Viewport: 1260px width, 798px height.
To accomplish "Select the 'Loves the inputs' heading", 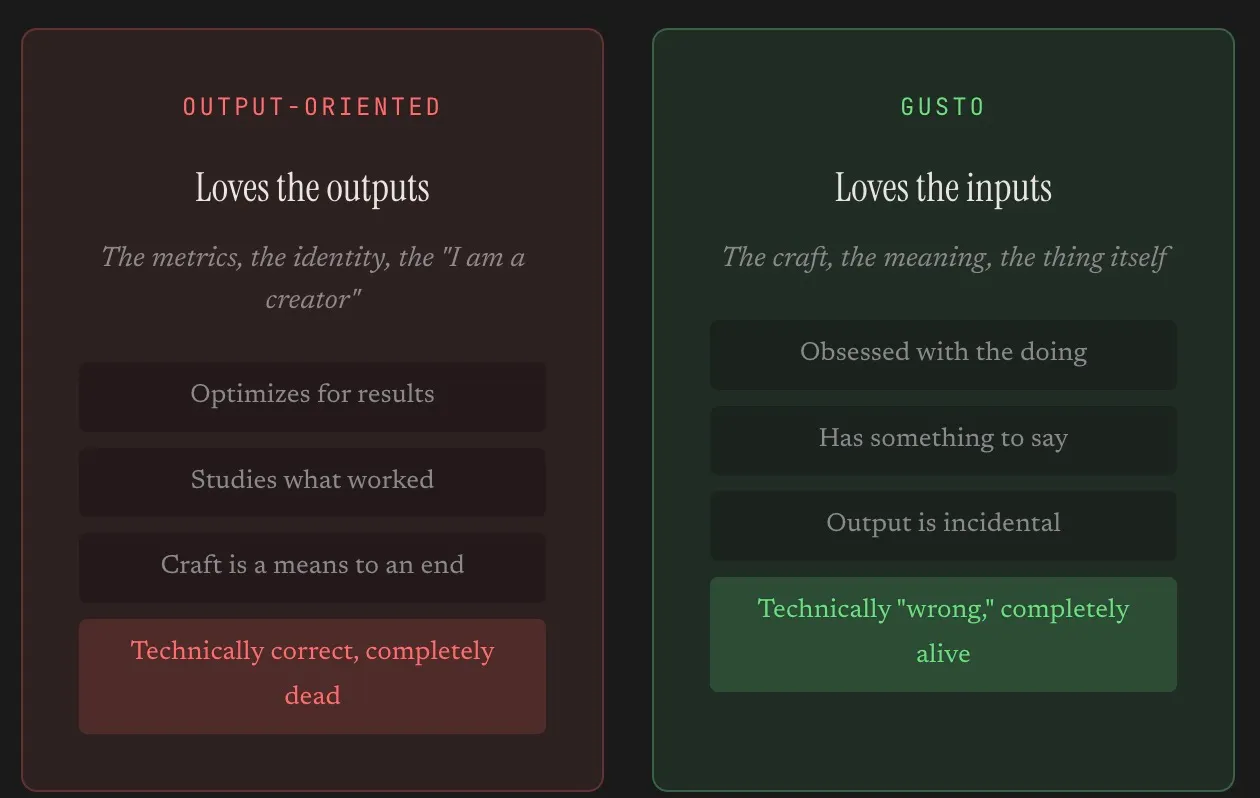I will 943,188.
